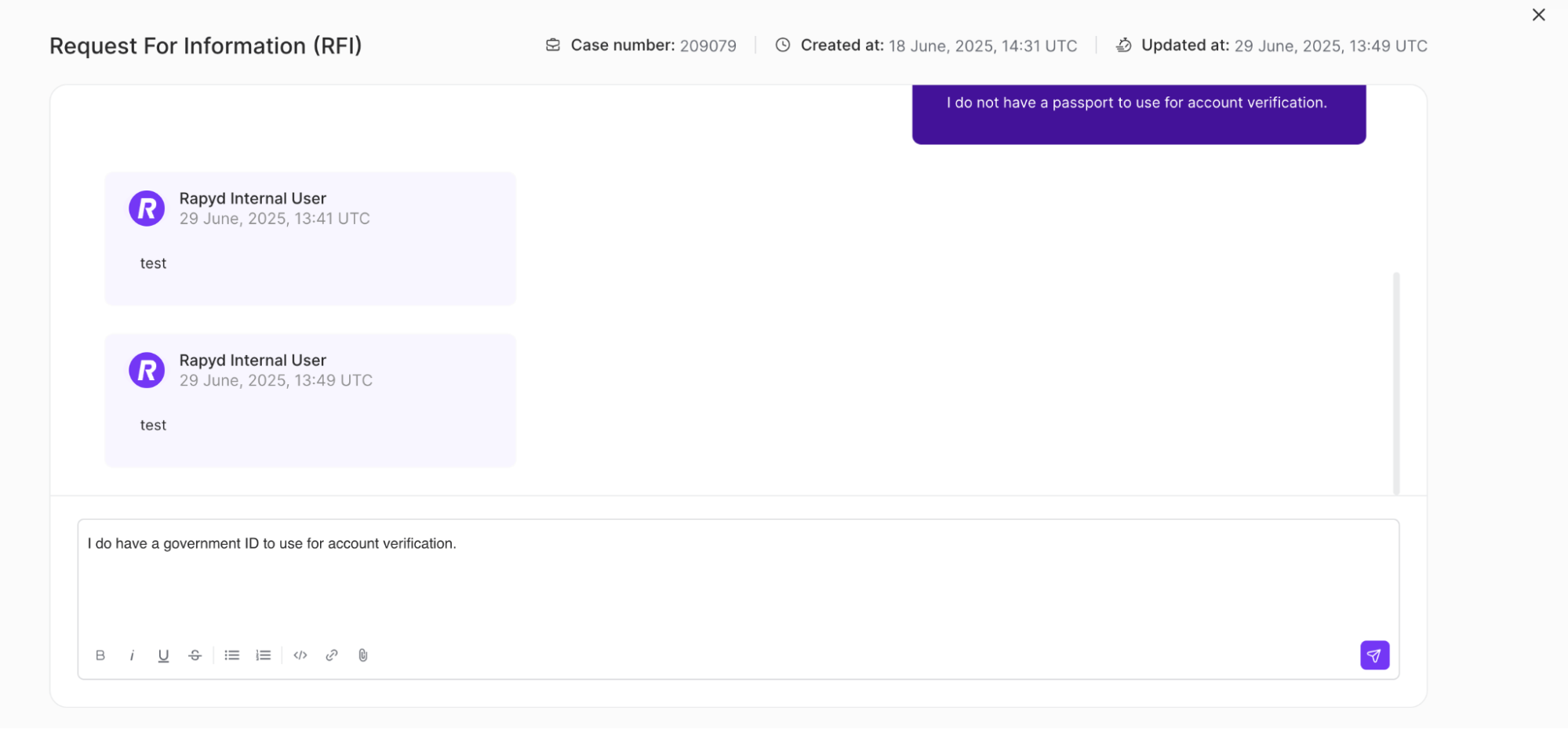The width and height of the screenshot is (1568, 729).
Task: Click the Rapyd avatar on the 13:49 message
Action: click(147, 369)
